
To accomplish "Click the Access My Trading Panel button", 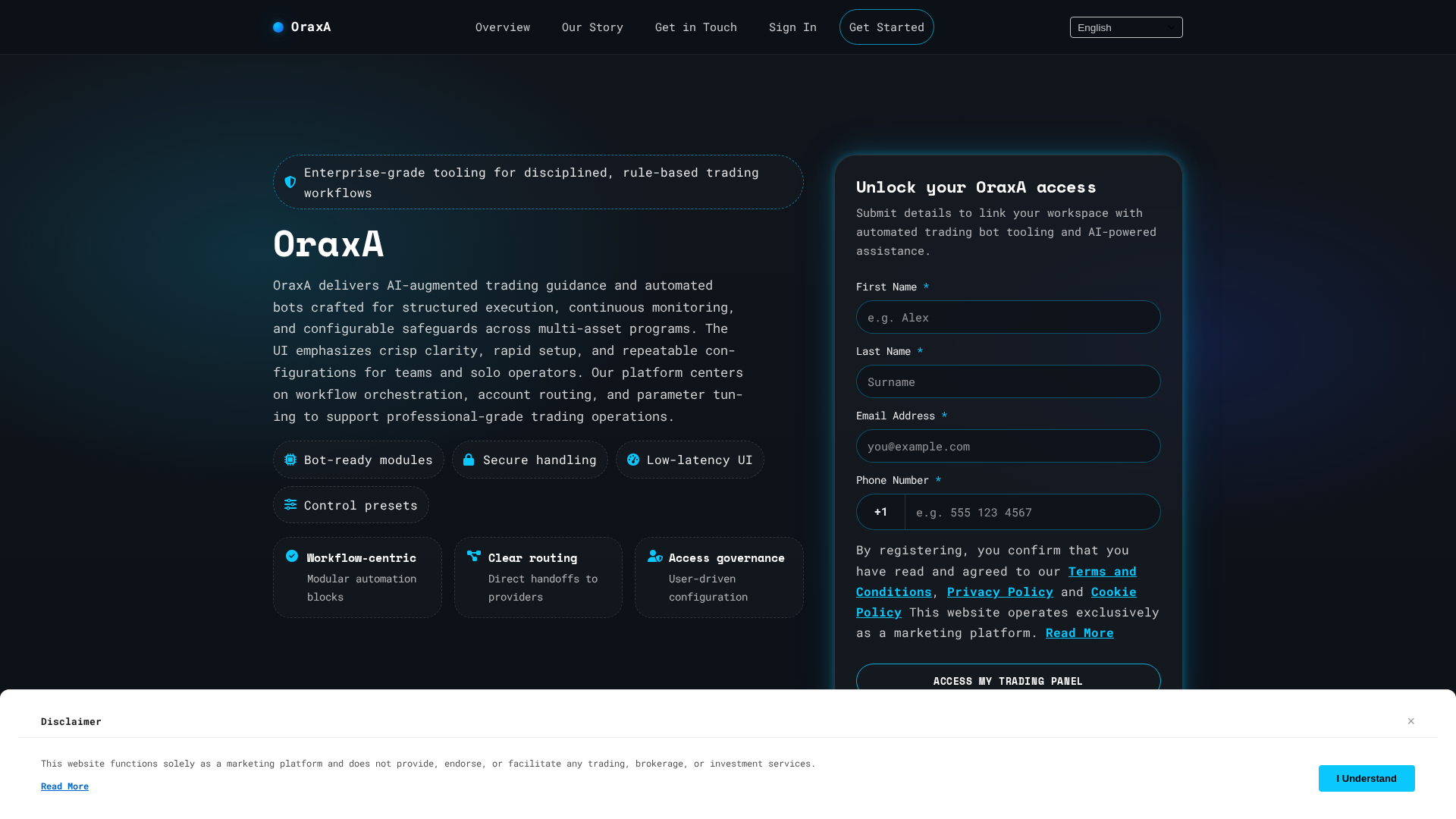I will pyautogui.click(x=1009, y=680).
